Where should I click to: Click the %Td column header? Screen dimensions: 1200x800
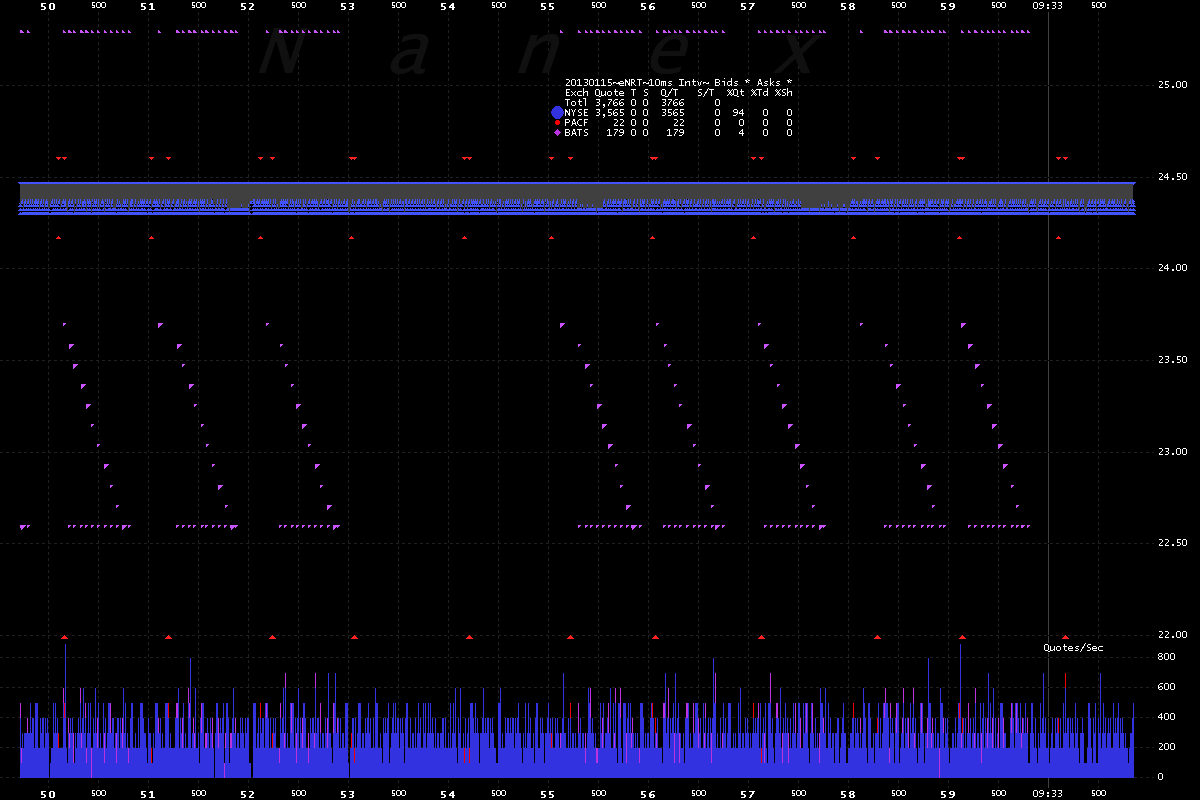tap(759, 92)
